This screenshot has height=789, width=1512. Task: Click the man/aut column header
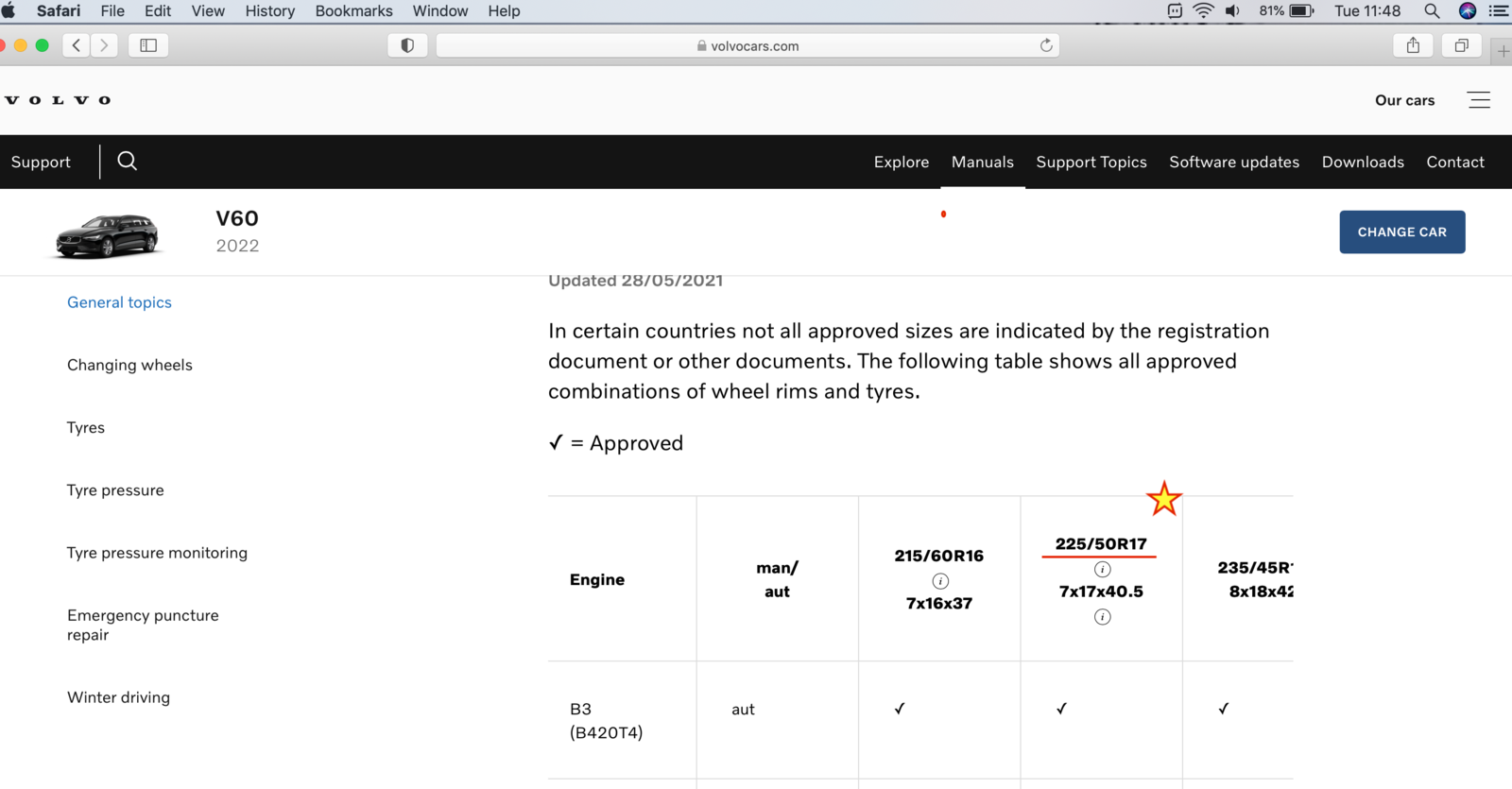(x=777, y=579)
